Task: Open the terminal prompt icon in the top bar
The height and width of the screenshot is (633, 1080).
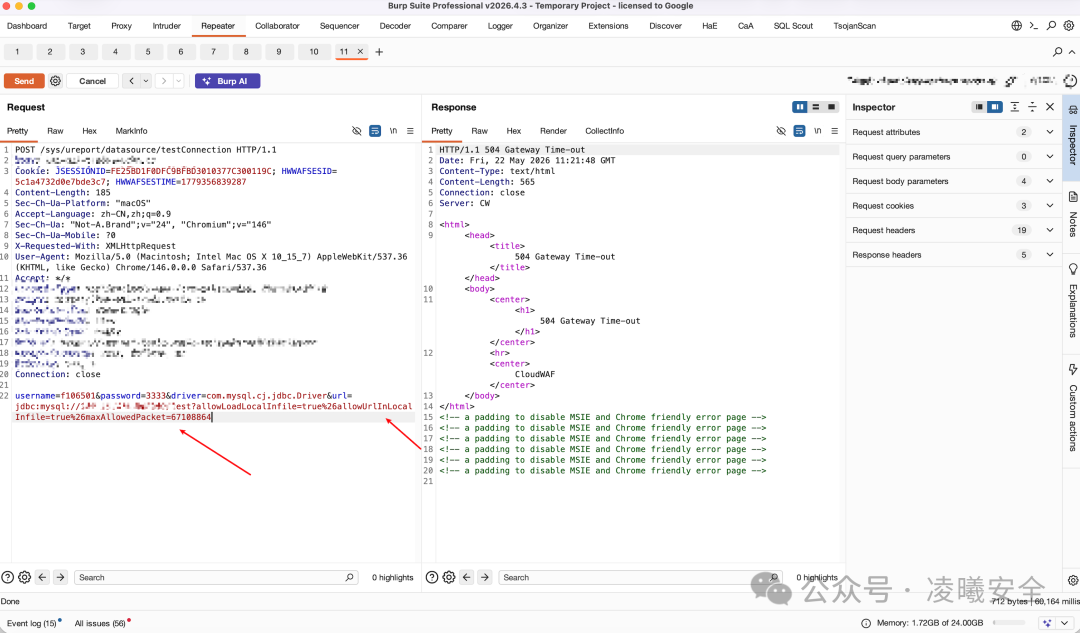Action: point(1034,25)
